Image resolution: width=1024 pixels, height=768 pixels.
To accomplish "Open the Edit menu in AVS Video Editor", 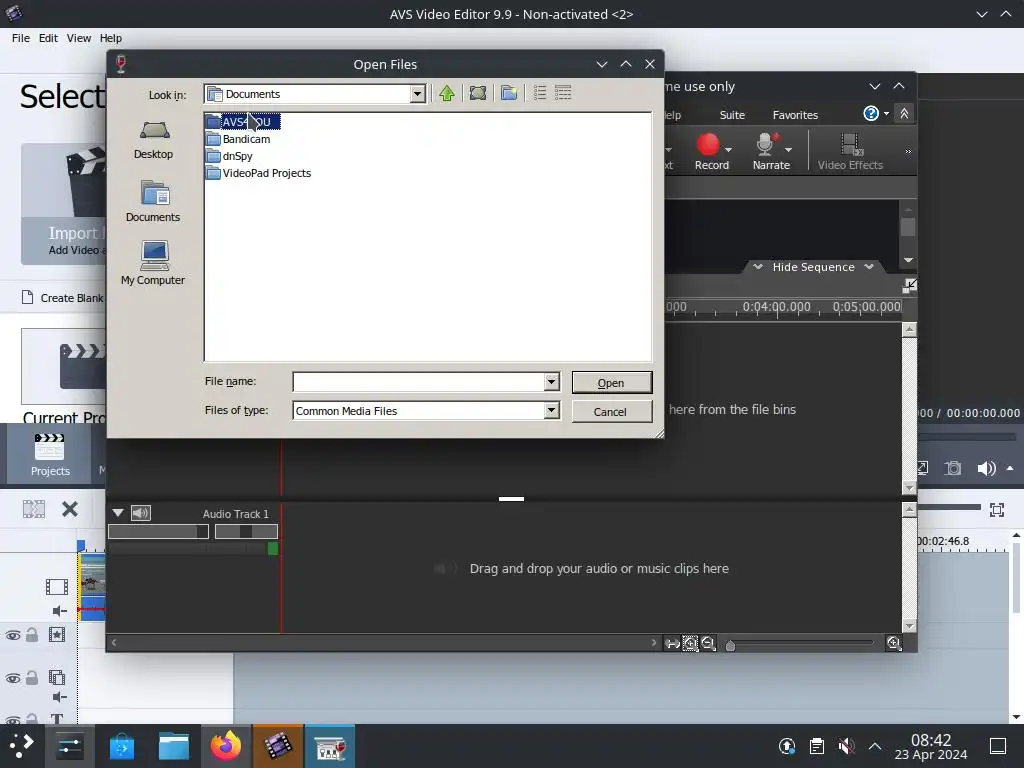I will pos(48,38).
